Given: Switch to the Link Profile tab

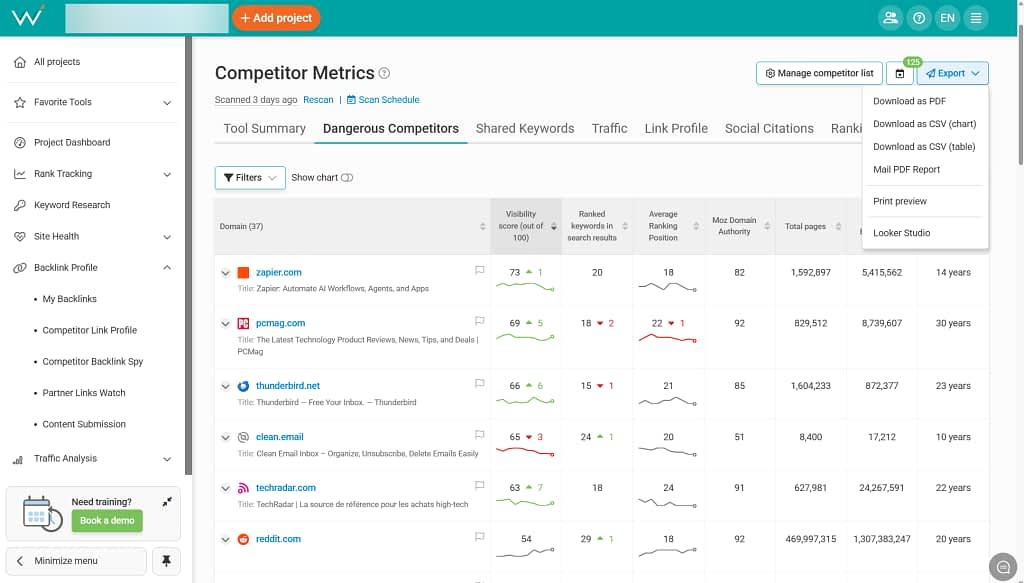Looking at the screenshot, I should click(676, 129).
